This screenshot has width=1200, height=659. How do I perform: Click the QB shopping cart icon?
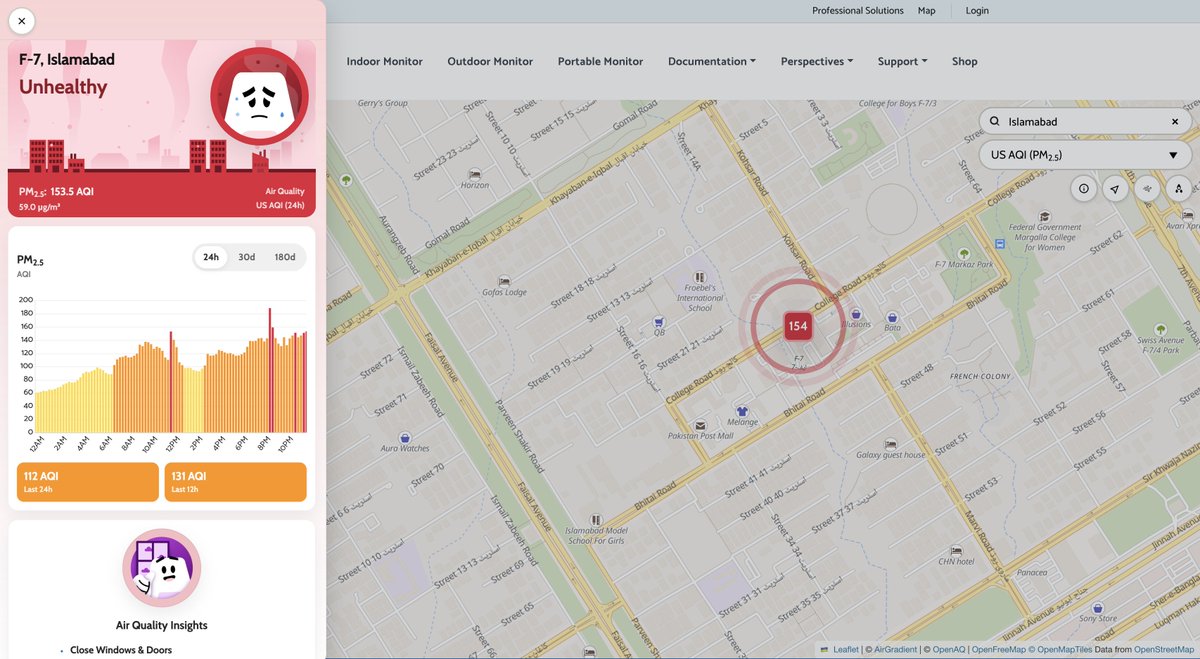tap(659, 322)
